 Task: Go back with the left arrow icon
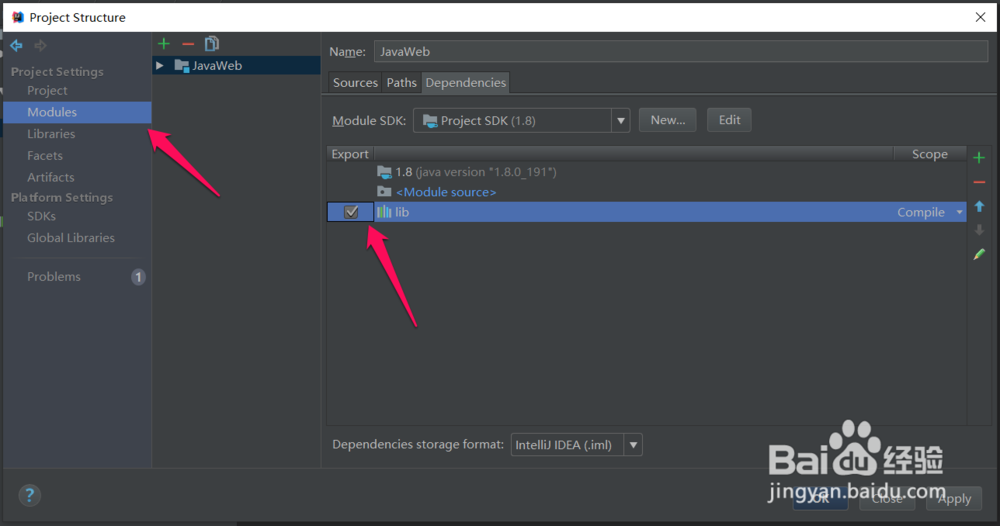click(x=17, y=45)
